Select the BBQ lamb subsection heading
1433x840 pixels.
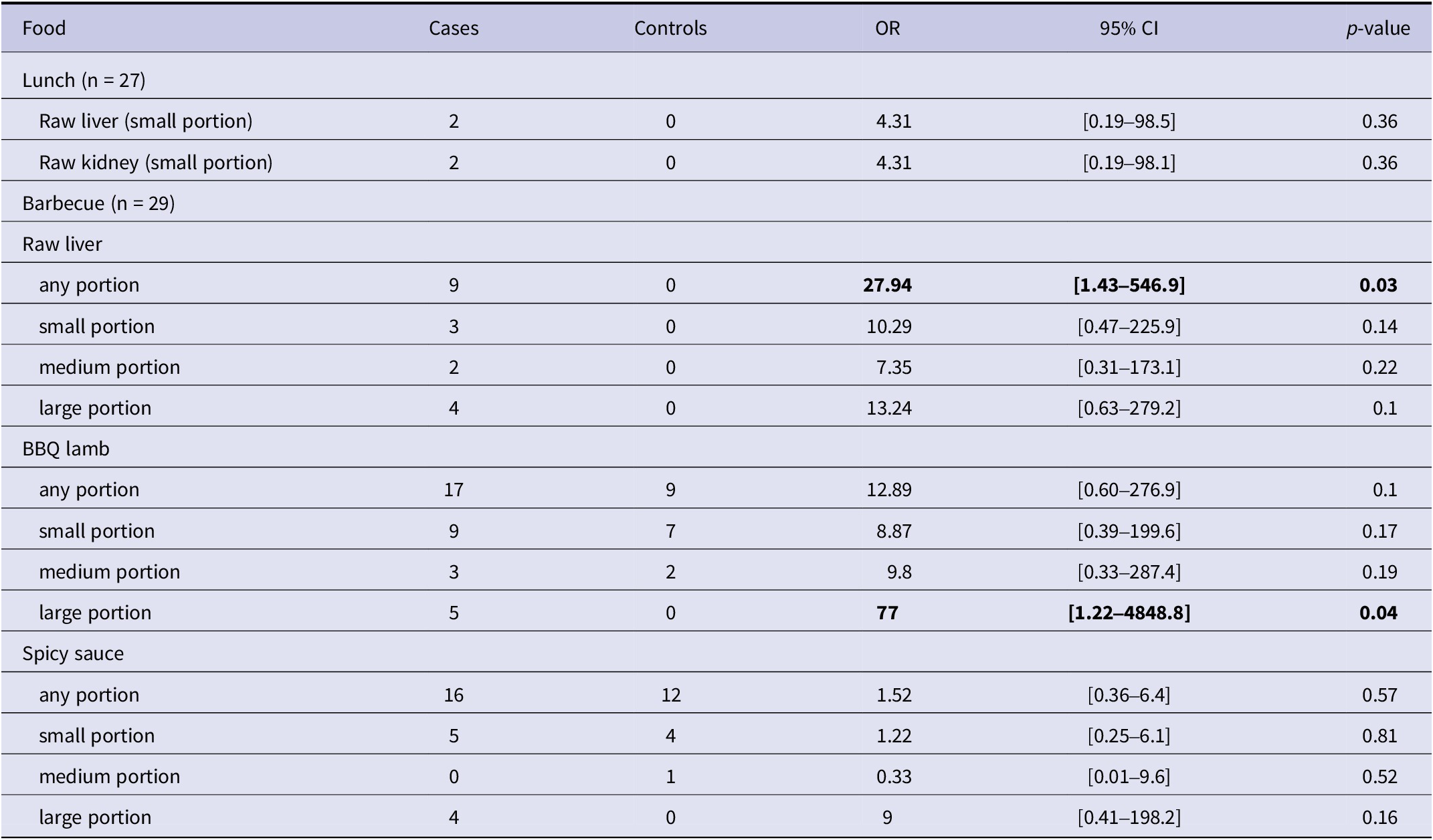pyautogui.click(x=66, y=449)
